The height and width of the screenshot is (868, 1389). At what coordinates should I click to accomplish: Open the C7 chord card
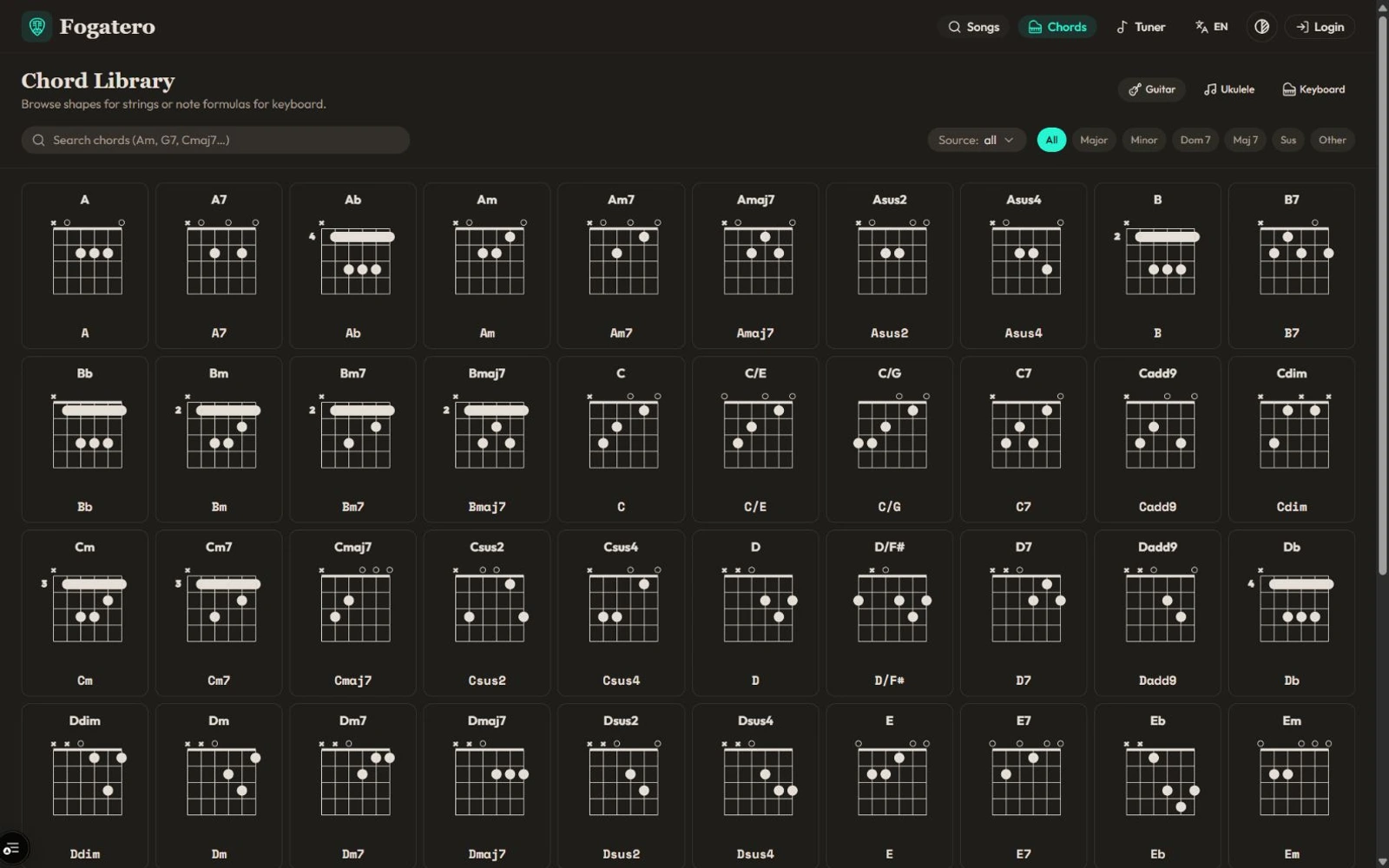(x=1024, y=439)
